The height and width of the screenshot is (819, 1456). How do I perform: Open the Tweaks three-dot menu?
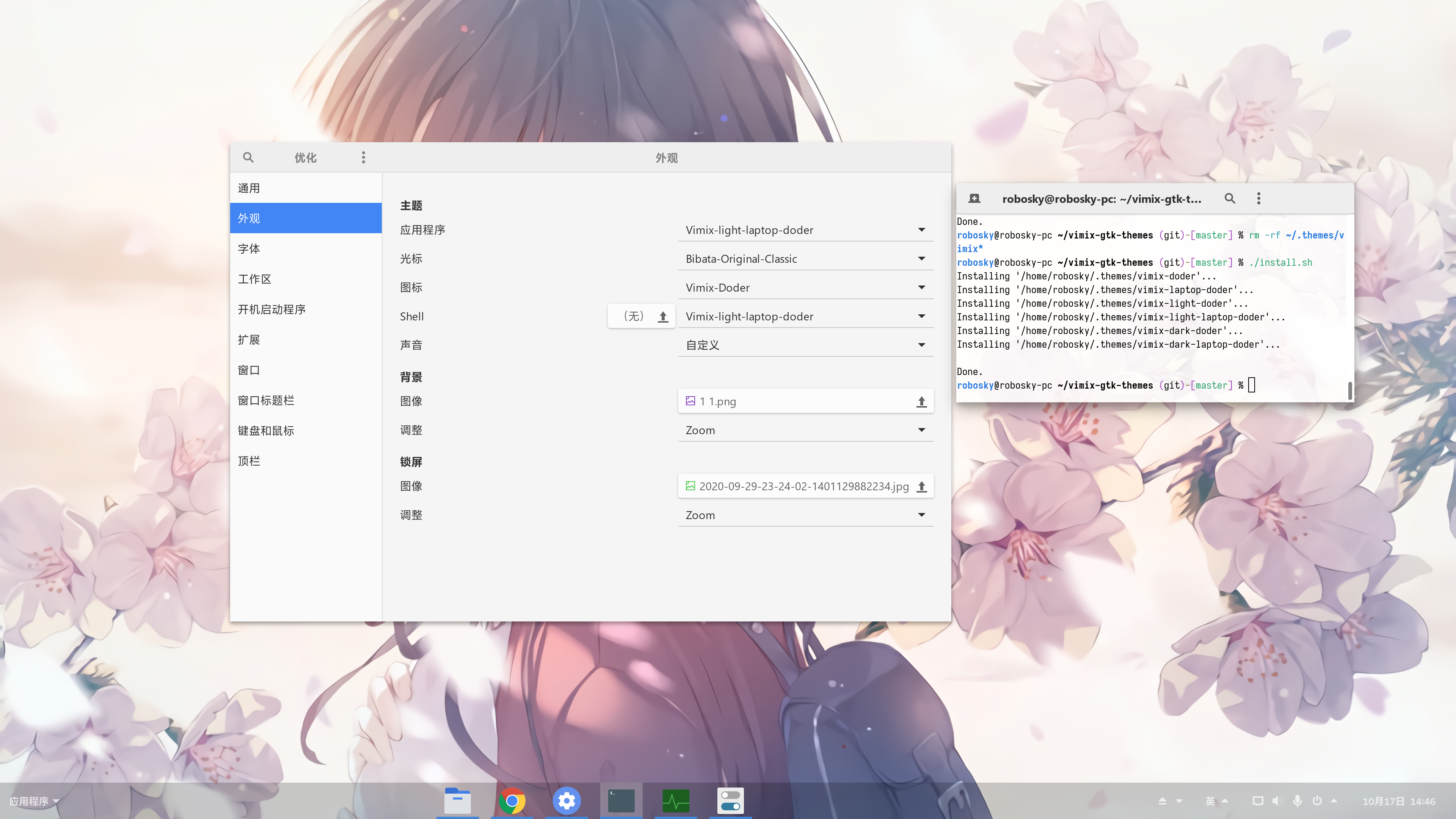[364, 157]
